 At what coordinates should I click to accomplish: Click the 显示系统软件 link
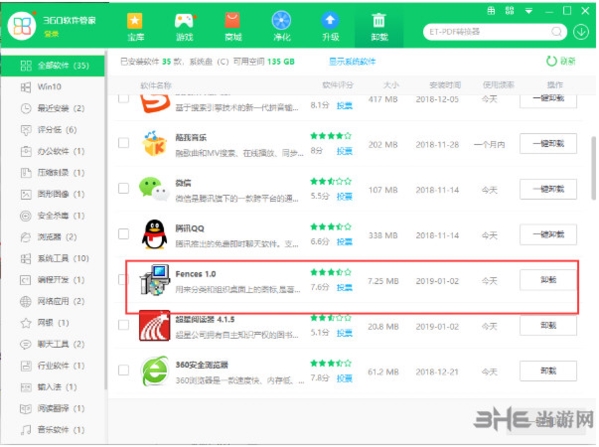click(x=352, y=62)
